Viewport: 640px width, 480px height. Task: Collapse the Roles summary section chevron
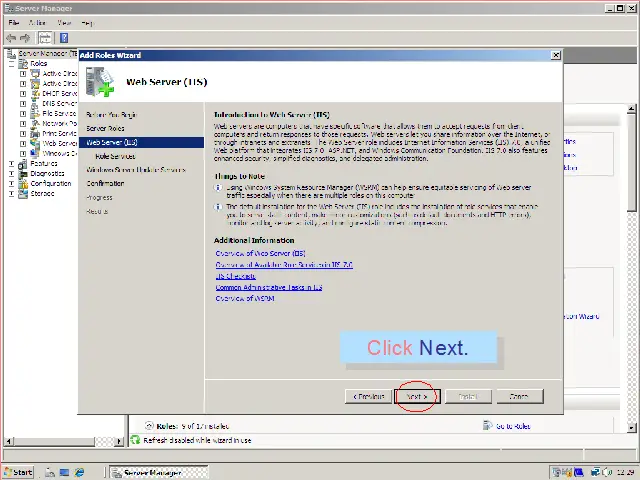pos(149,426)
